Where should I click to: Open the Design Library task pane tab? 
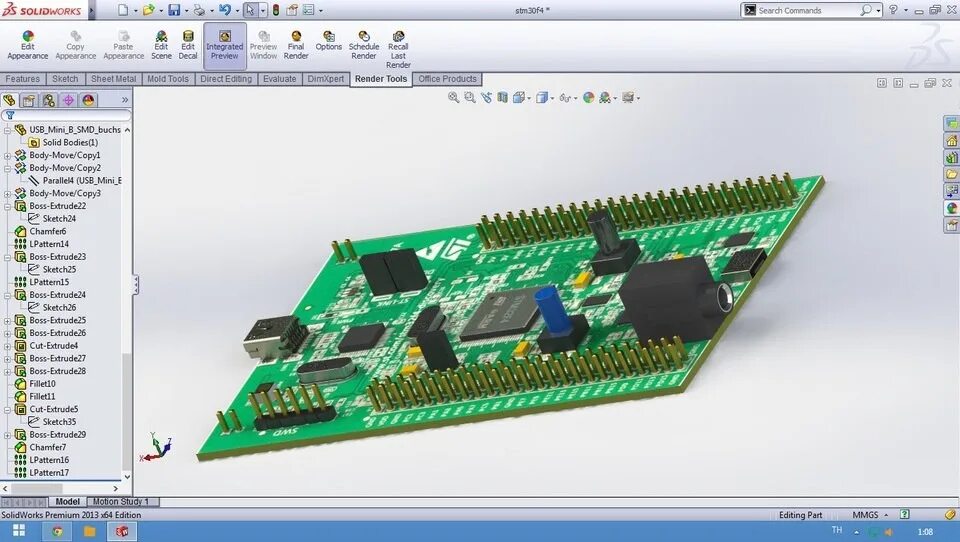tap(951, 157)
